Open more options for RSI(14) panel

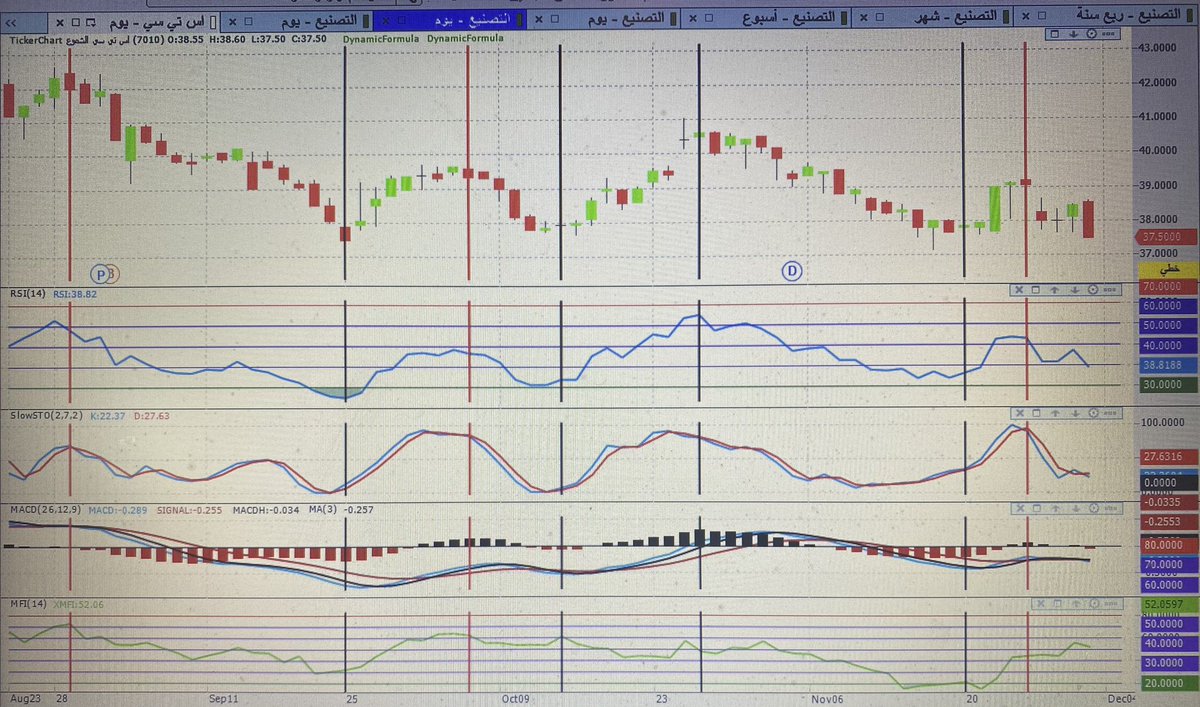click(1110, 290)
